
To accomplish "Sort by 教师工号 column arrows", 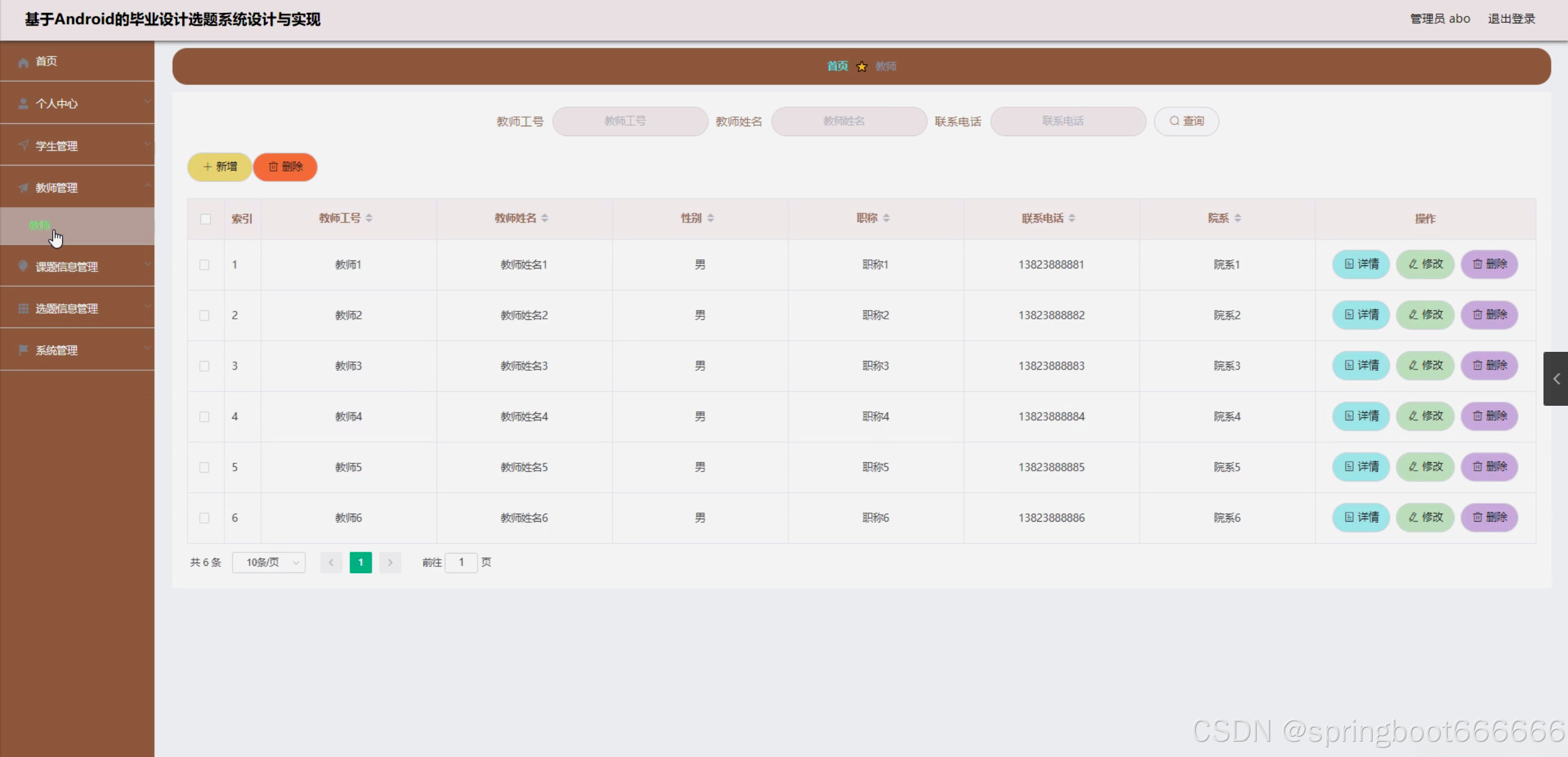I will 369,218.
